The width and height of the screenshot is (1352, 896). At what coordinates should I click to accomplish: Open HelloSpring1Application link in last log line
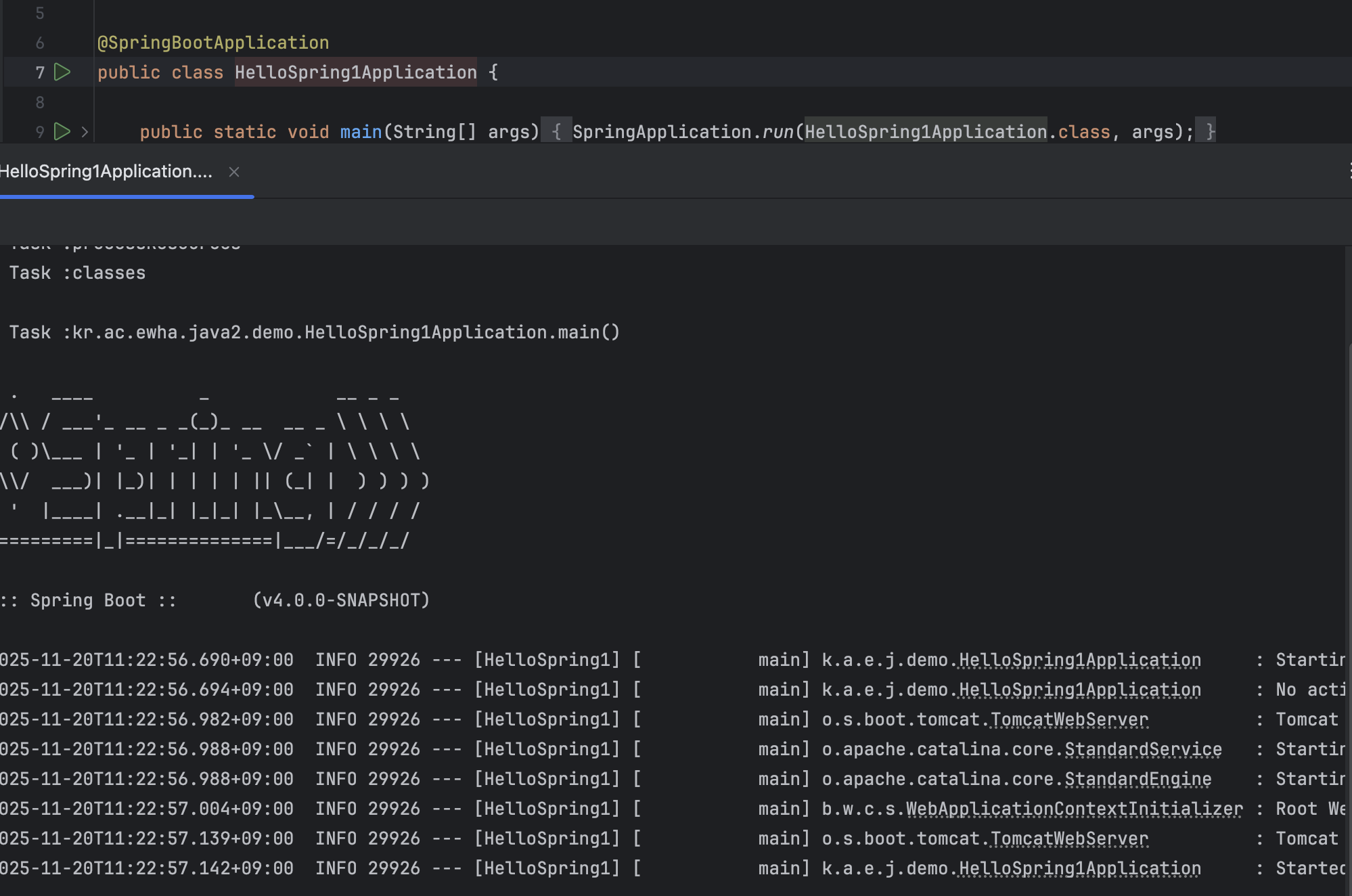pos(1079,868)
